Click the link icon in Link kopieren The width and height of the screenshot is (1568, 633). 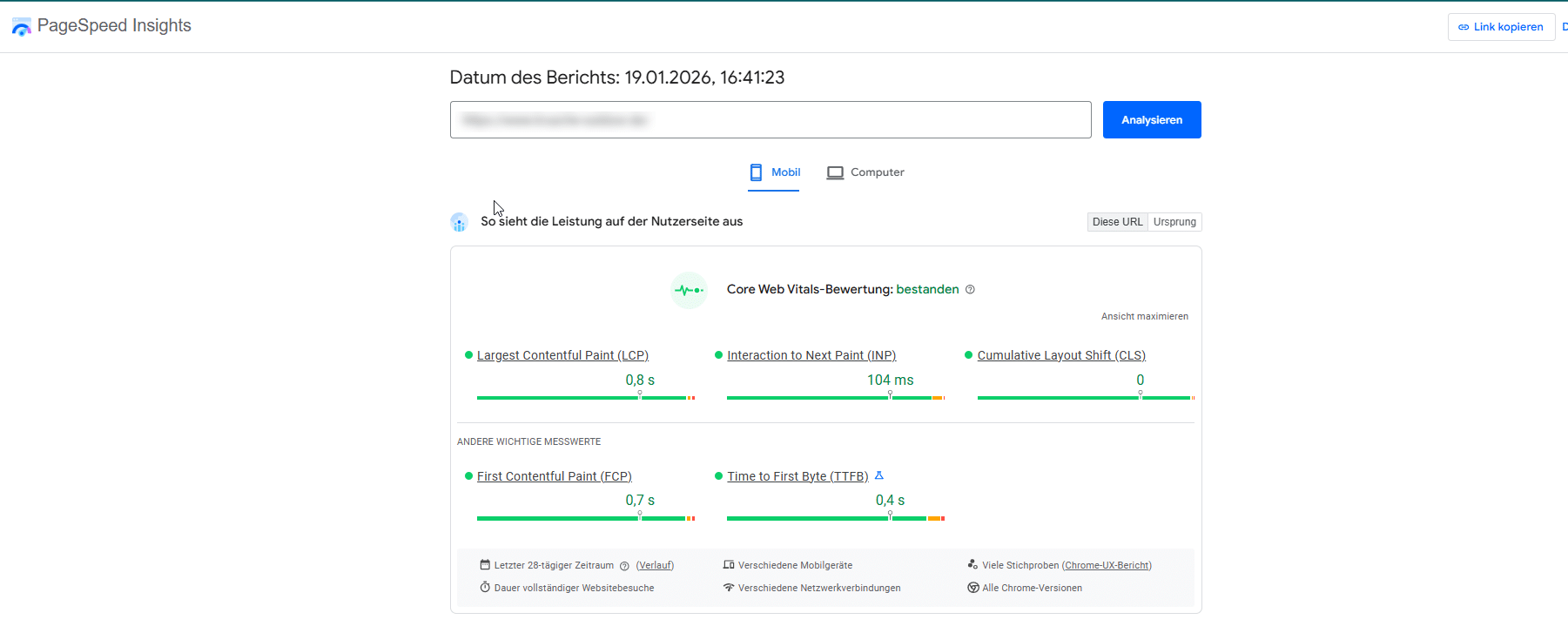pyautogui.click(x=1464, y=27)
